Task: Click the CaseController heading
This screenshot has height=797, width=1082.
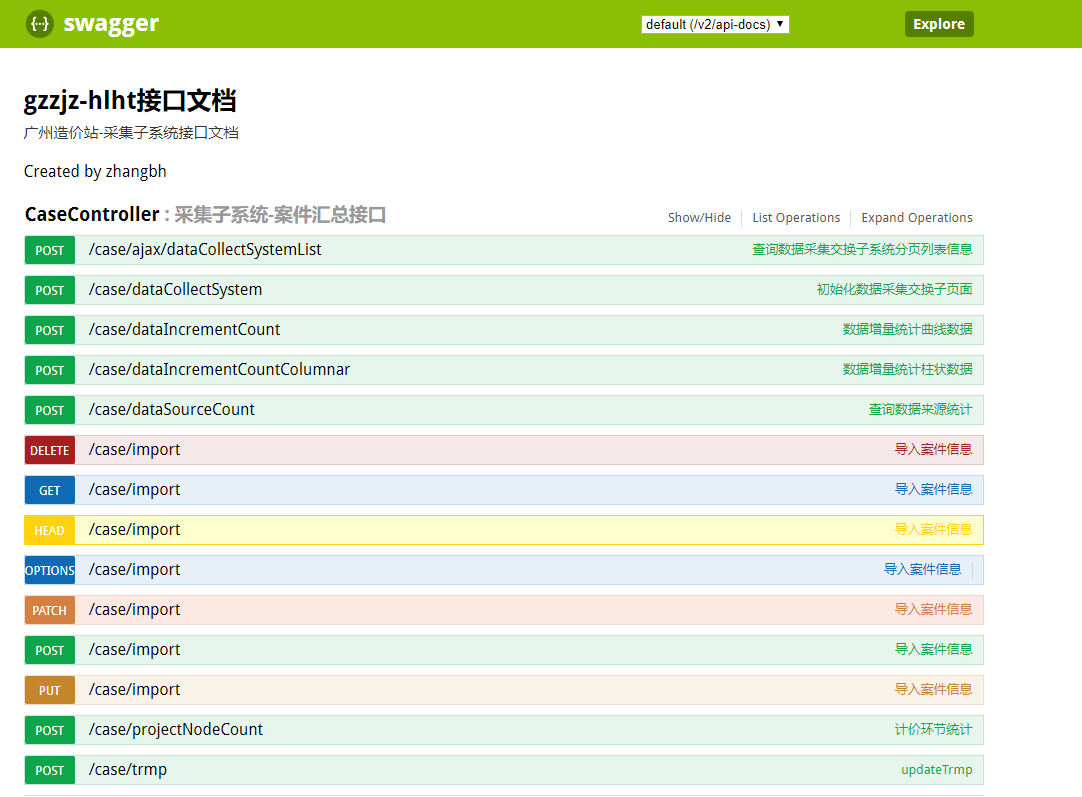Action: pyautogui.click(x=92, y=215)
